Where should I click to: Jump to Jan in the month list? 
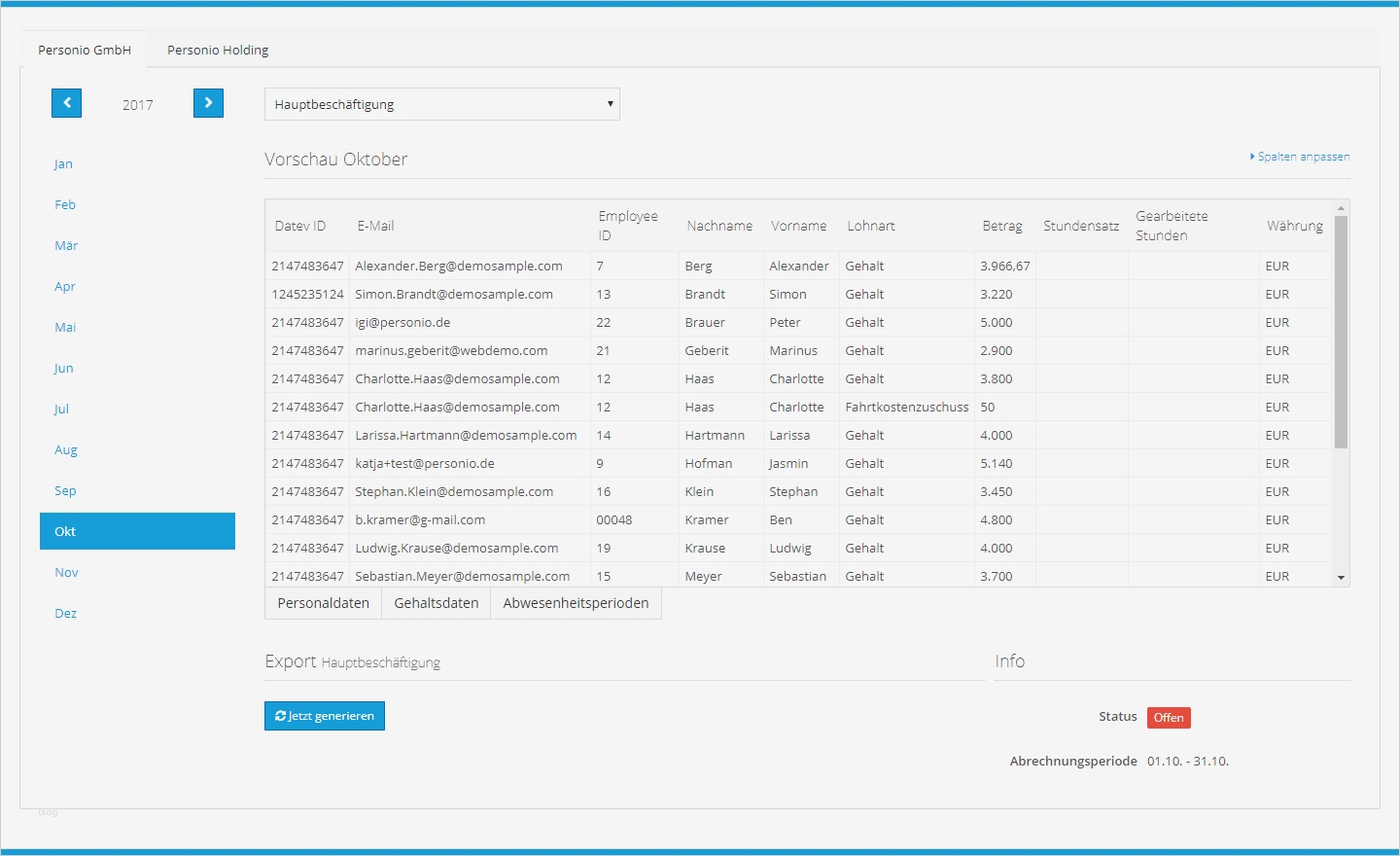[63, 163]
